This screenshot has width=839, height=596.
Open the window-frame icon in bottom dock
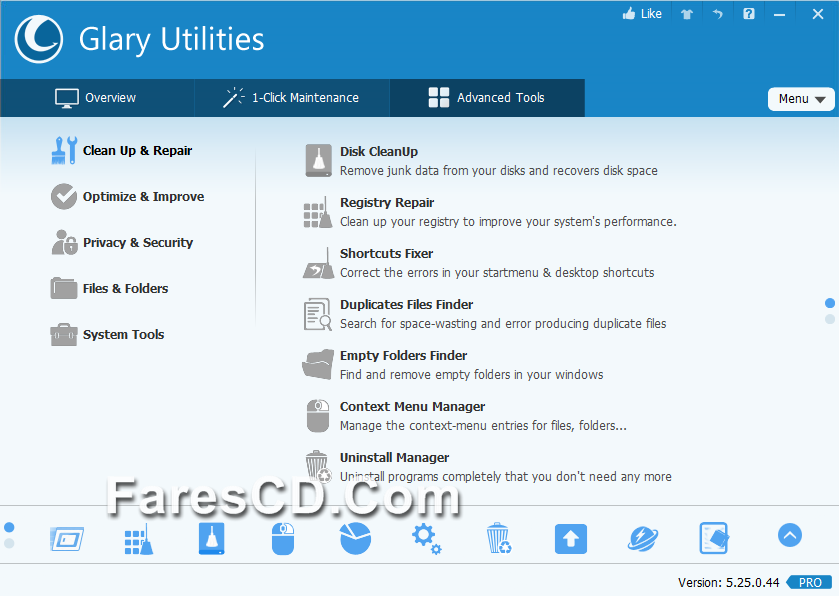coord(67,538)
